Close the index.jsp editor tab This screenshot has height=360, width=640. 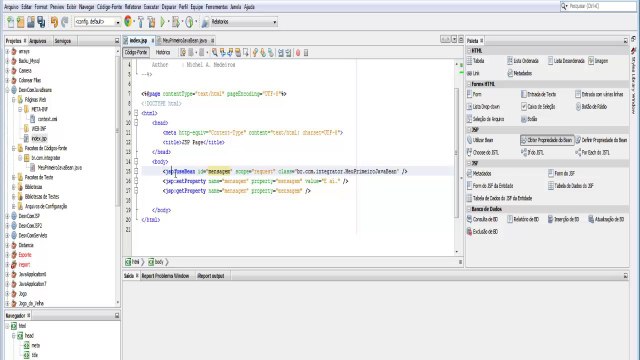(153, 40)
